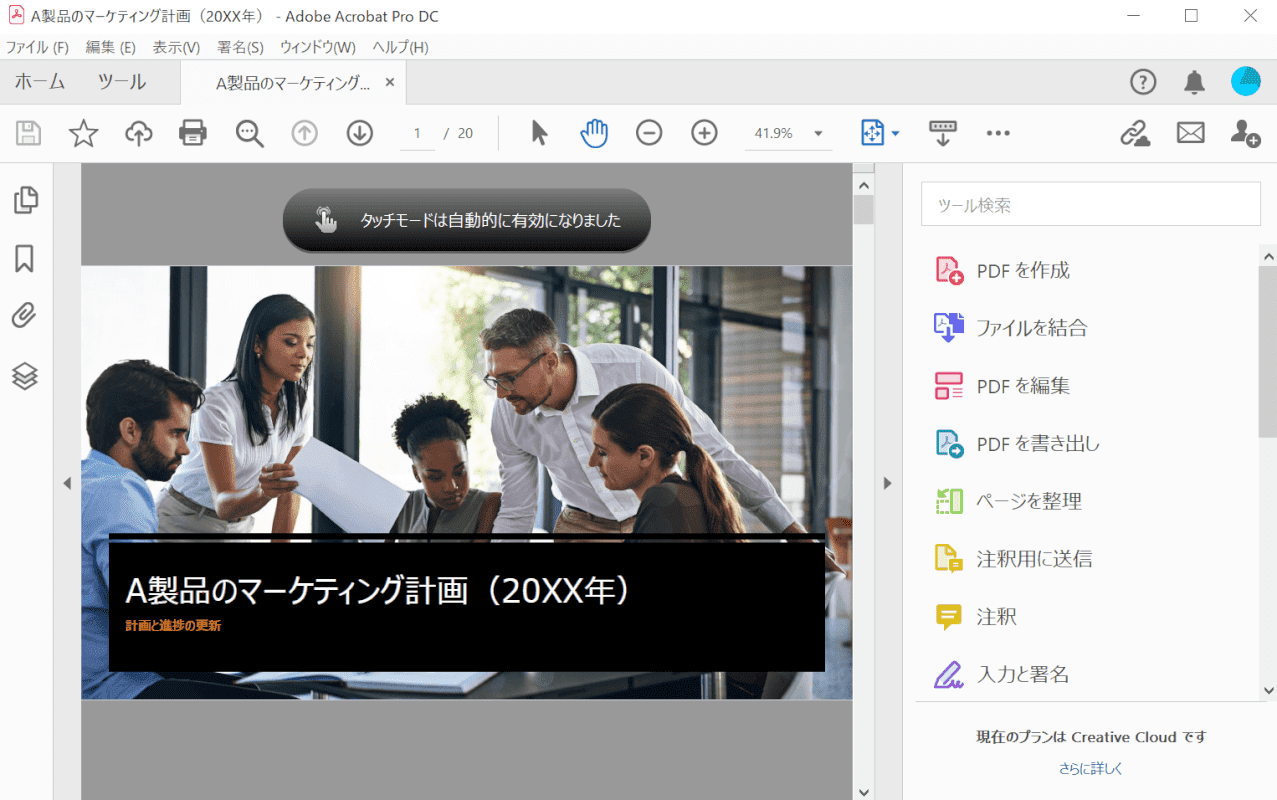The height and width of the screenshot is (800, 1277).
Task: Click 注釈用に送信 tool
Action: pos(1013,559)
